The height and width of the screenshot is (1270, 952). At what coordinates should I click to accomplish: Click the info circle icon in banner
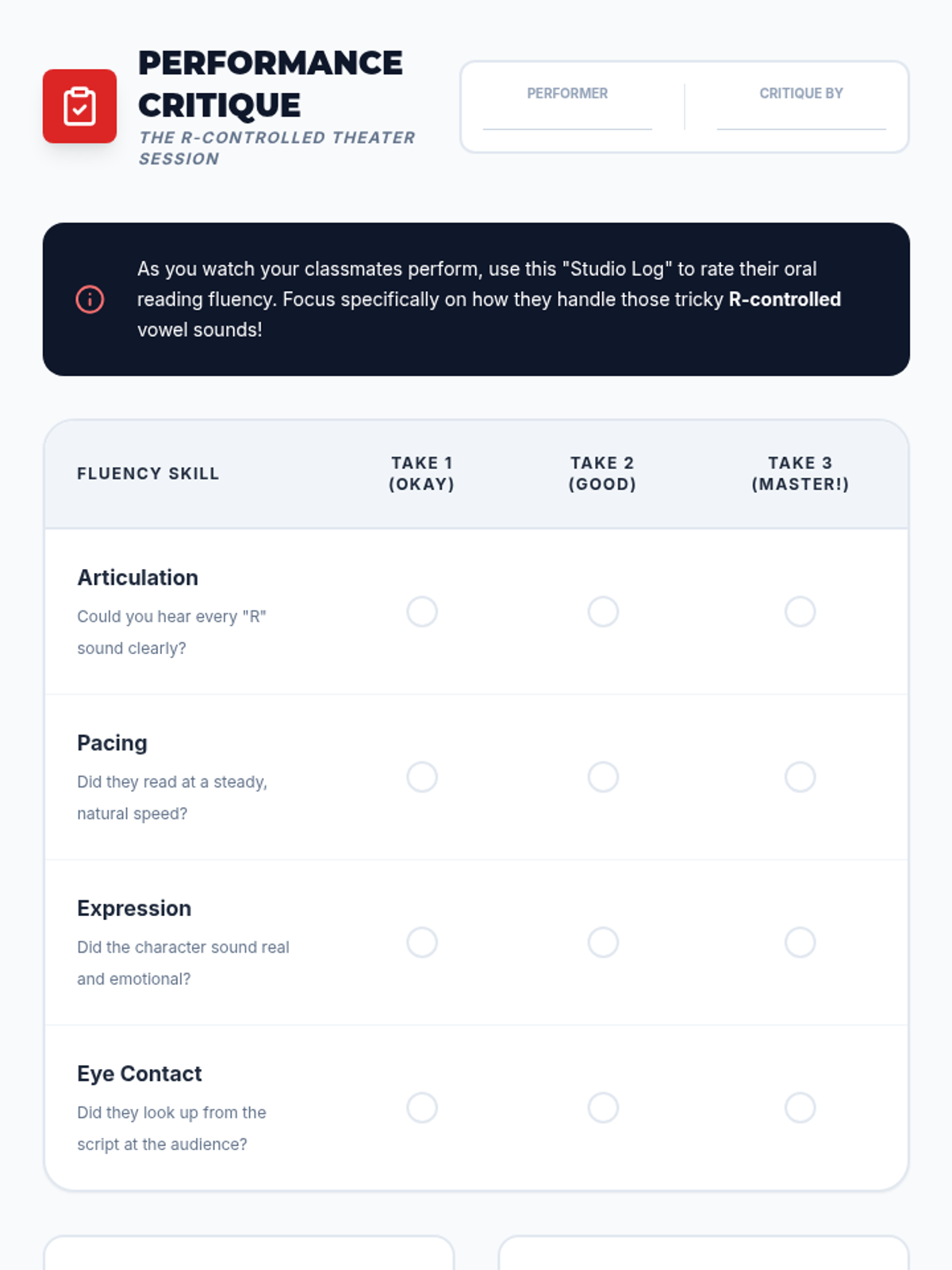pyautogui.click(x=90, y=299)
